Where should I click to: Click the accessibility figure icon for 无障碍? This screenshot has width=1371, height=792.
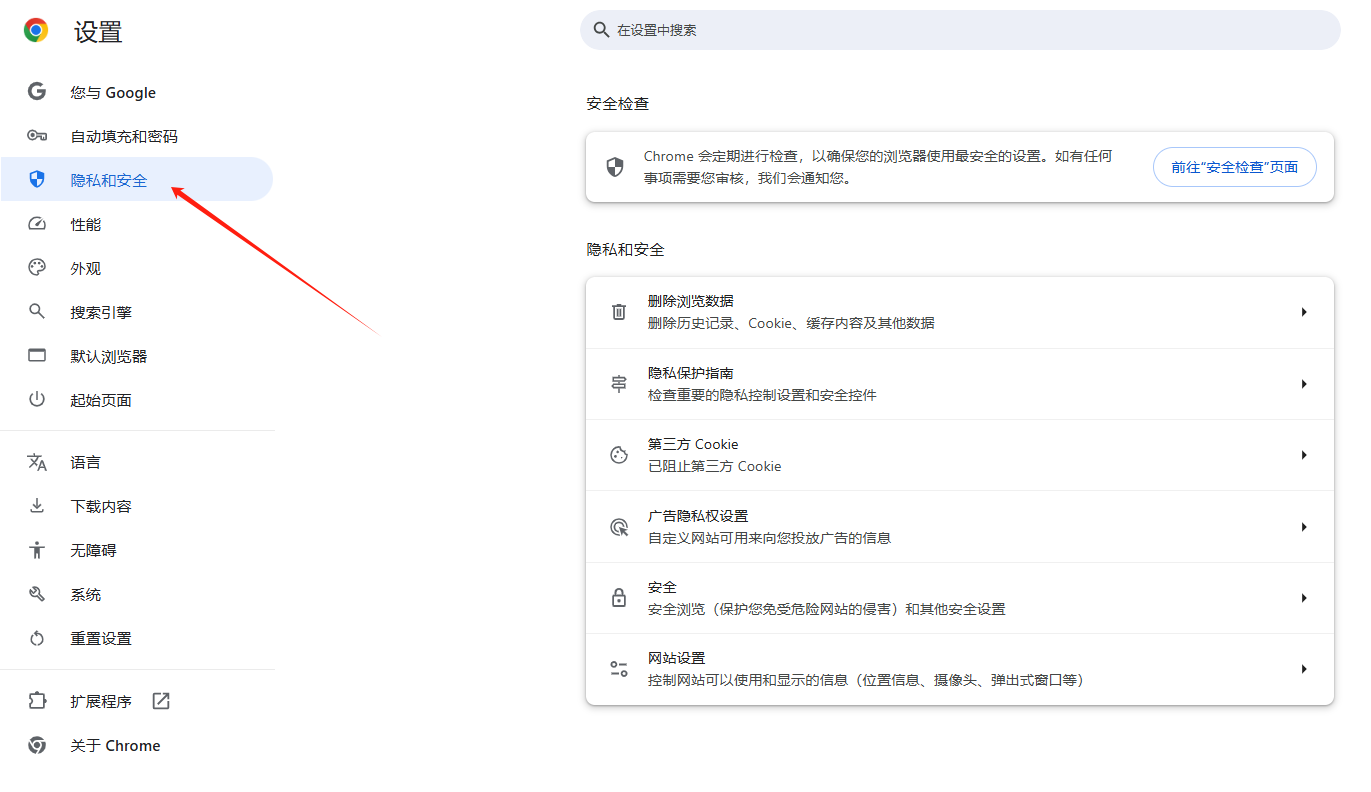point(37,550)
